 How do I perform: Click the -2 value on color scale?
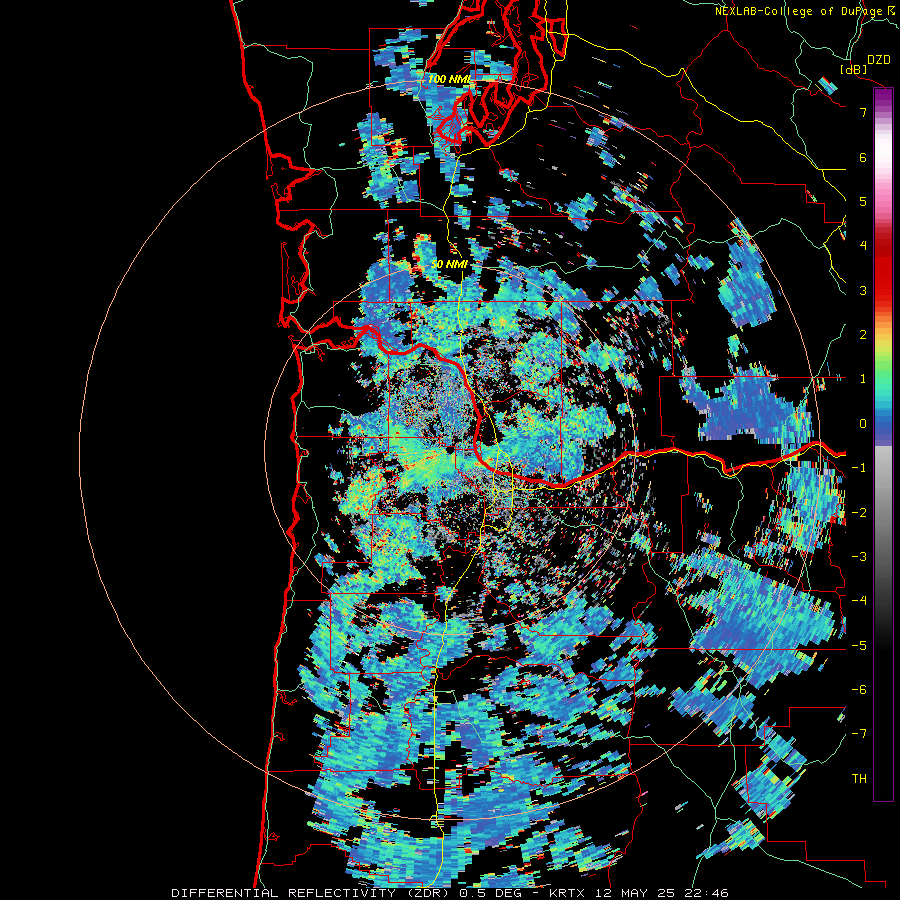point(859,513)
